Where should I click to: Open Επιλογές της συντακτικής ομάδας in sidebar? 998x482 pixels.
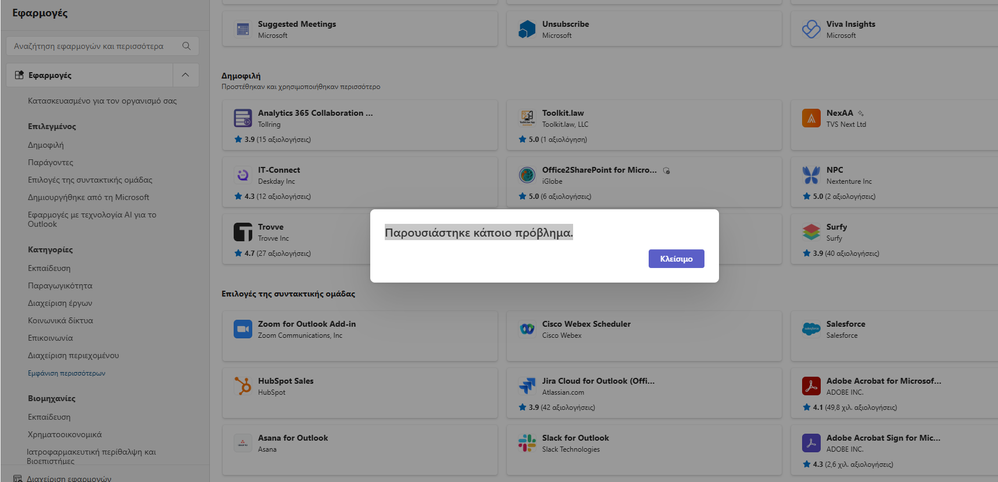[90, 180]
